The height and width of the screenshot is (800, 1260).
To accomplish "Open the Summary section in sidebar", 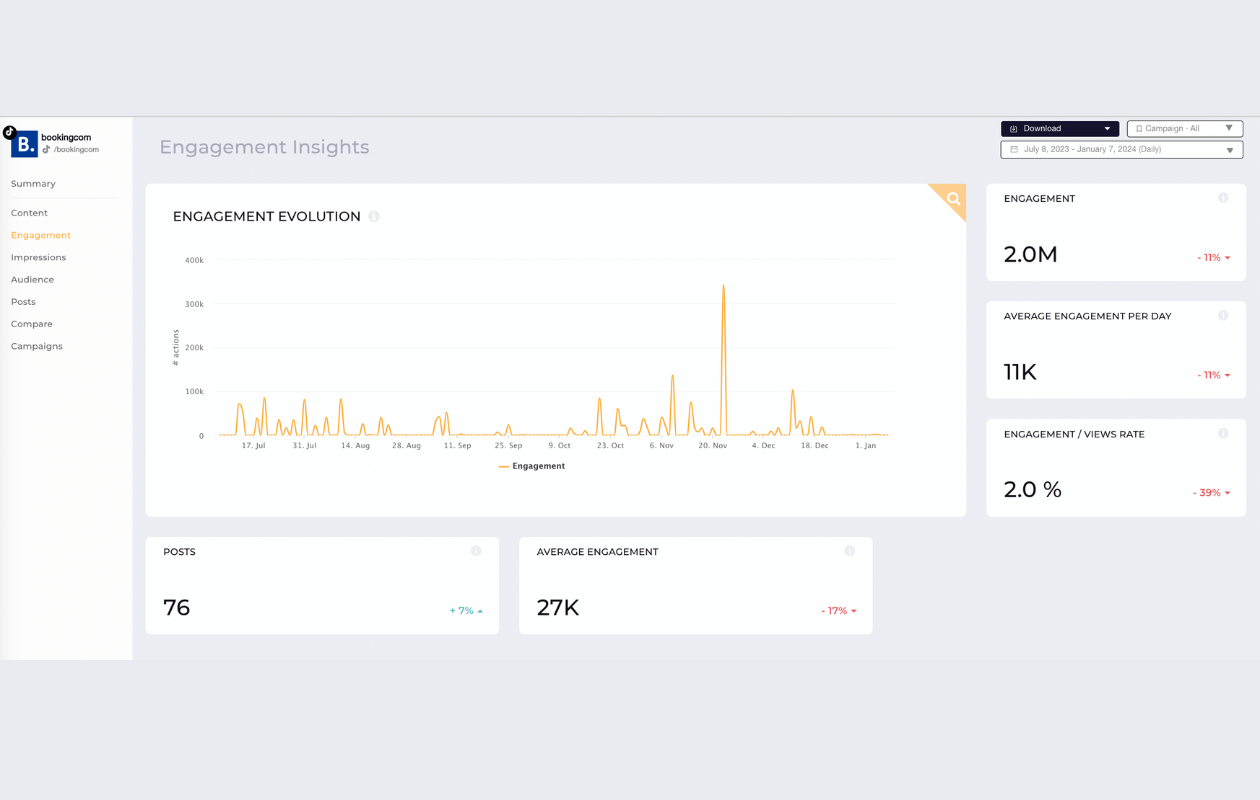I will pyautogui.click(x=33, y=184).
